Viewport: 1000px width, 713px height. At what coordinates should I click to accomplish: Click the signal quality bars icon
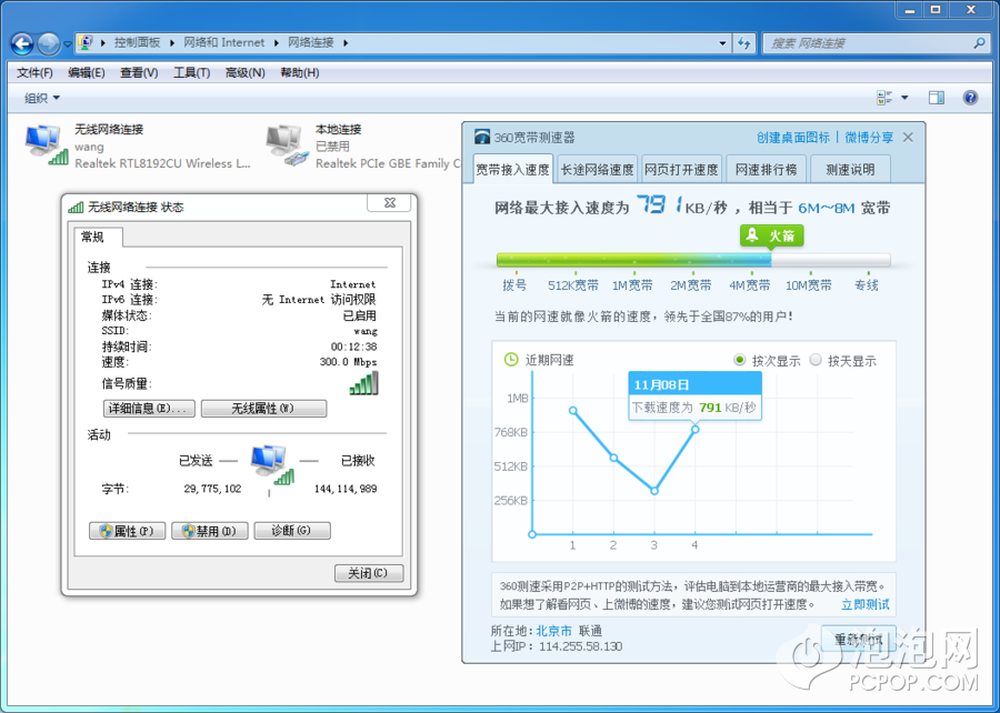pyautogui.click(x=364, y=383)
